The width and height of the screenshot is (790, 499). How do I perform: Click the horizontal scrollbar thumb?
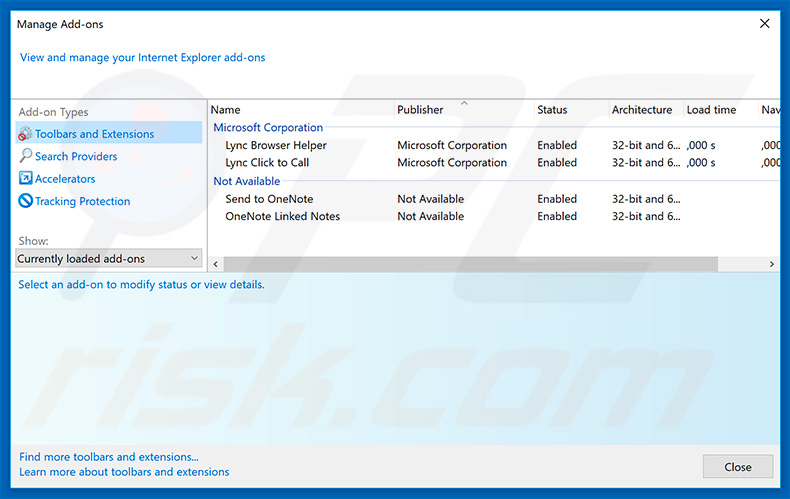pos(471,264)
